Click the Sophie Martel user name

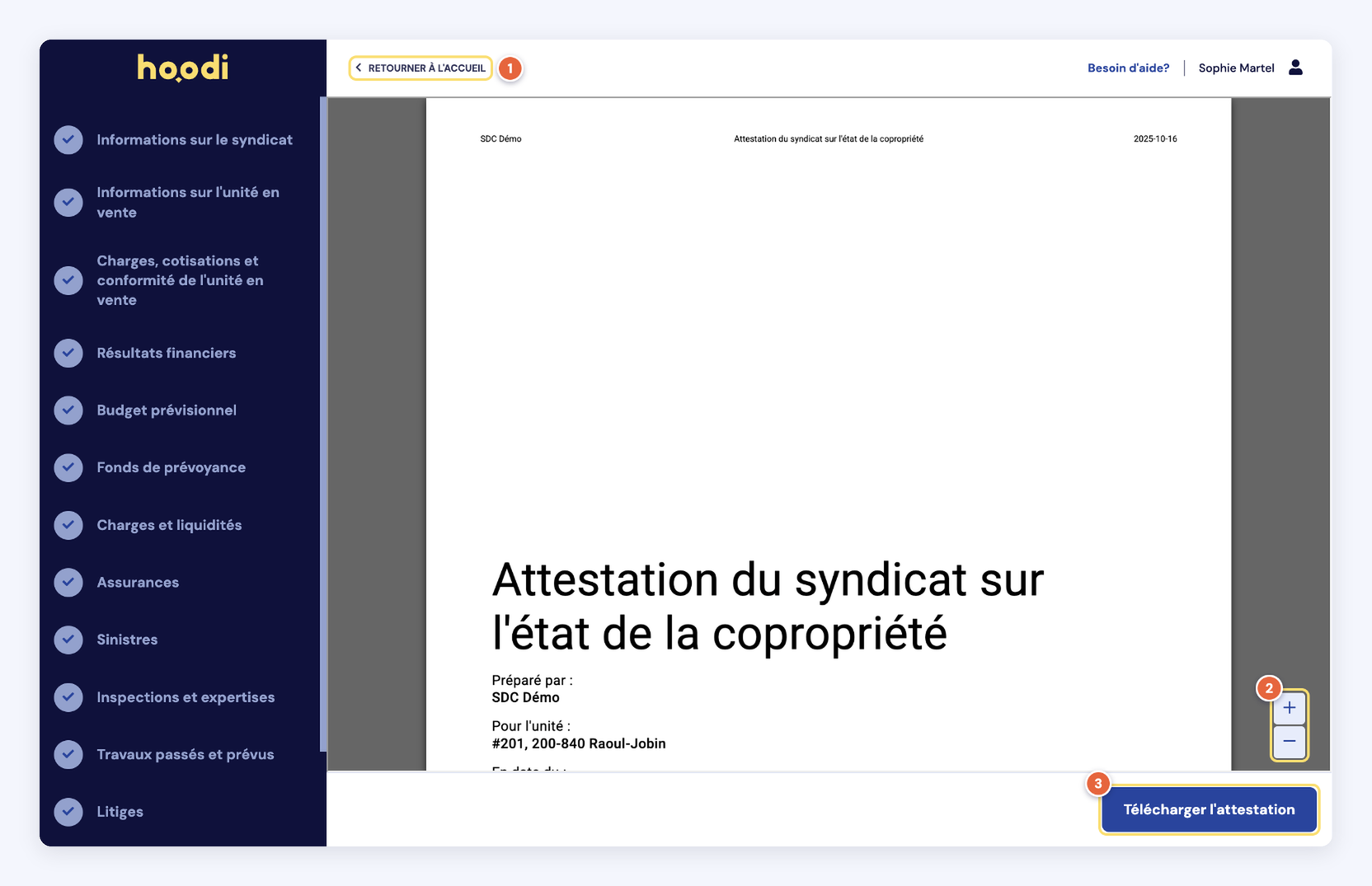click(x=1236, y=68)
